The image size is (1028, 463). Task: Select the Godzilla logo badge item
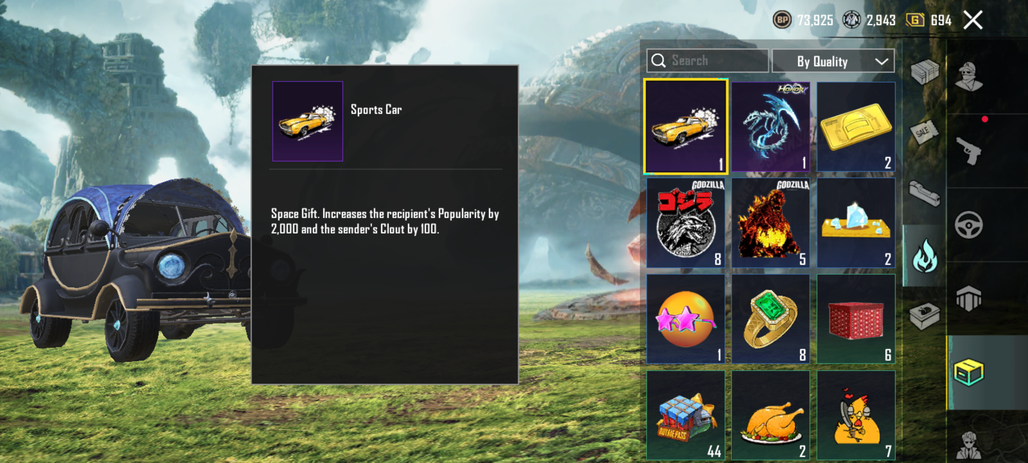[686, 223]
